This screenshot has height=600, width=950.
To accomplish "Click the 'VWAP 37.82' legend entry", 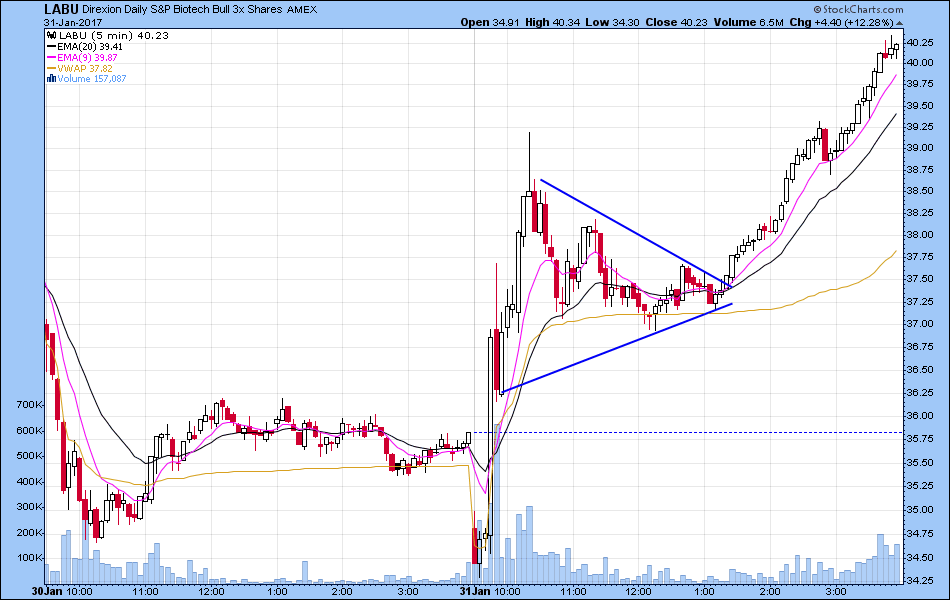I will (85, 68).
